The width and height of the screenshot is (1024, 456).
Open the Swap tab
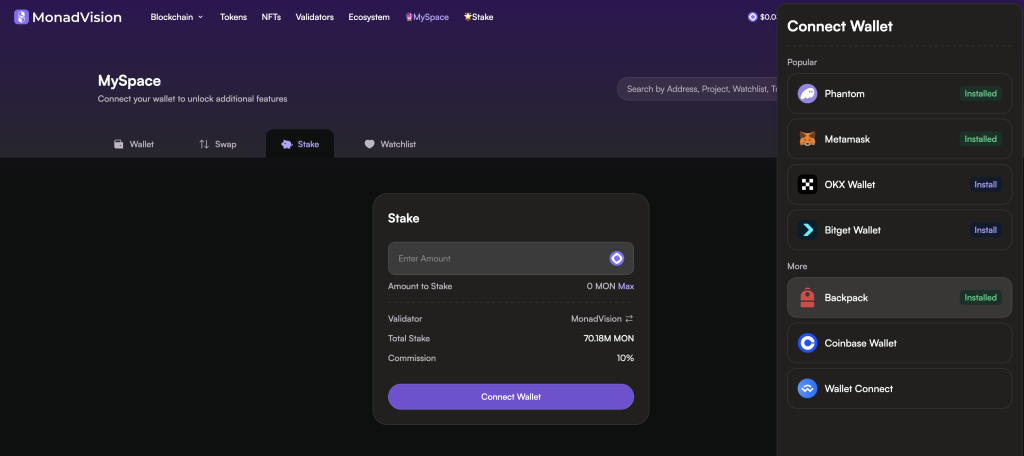(217, 144)
